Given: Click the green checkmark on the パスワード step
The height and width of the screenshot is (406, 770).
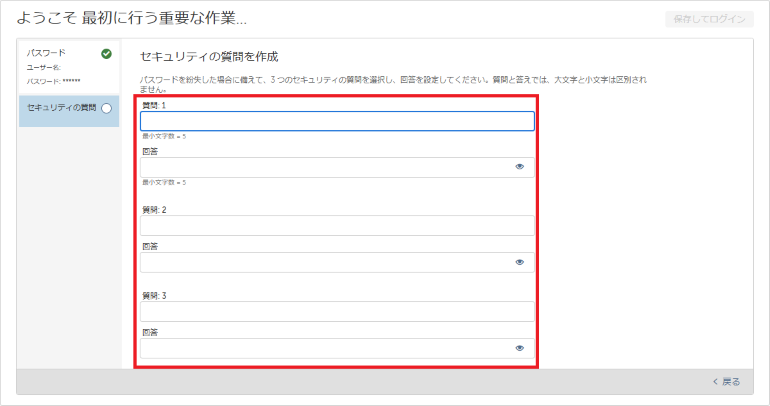Looking at the screenshot, I should [106, 54].
